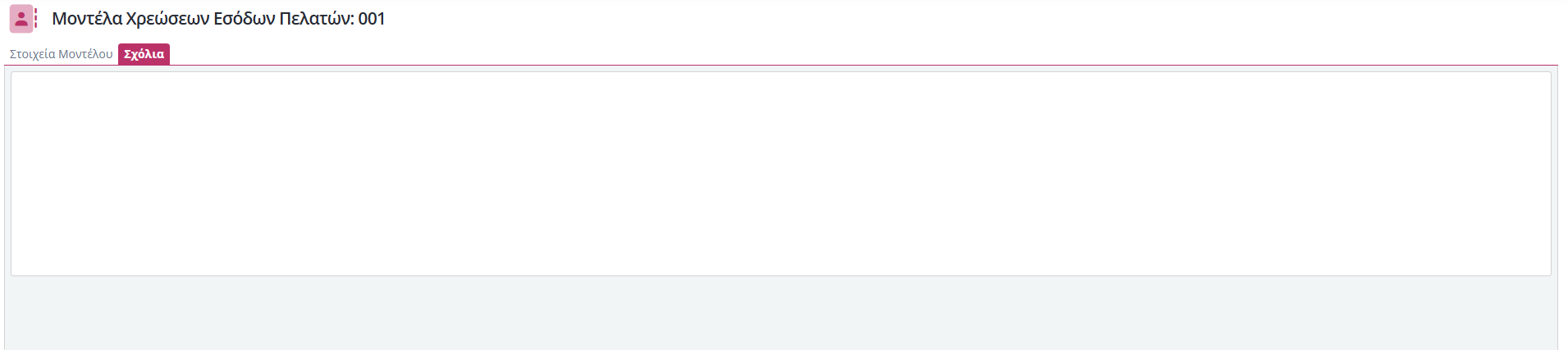Click the highlighted pink Σχόλια tab label
Image resolution: width=1568 pixels, height=350 pixels.
(144, 54)
